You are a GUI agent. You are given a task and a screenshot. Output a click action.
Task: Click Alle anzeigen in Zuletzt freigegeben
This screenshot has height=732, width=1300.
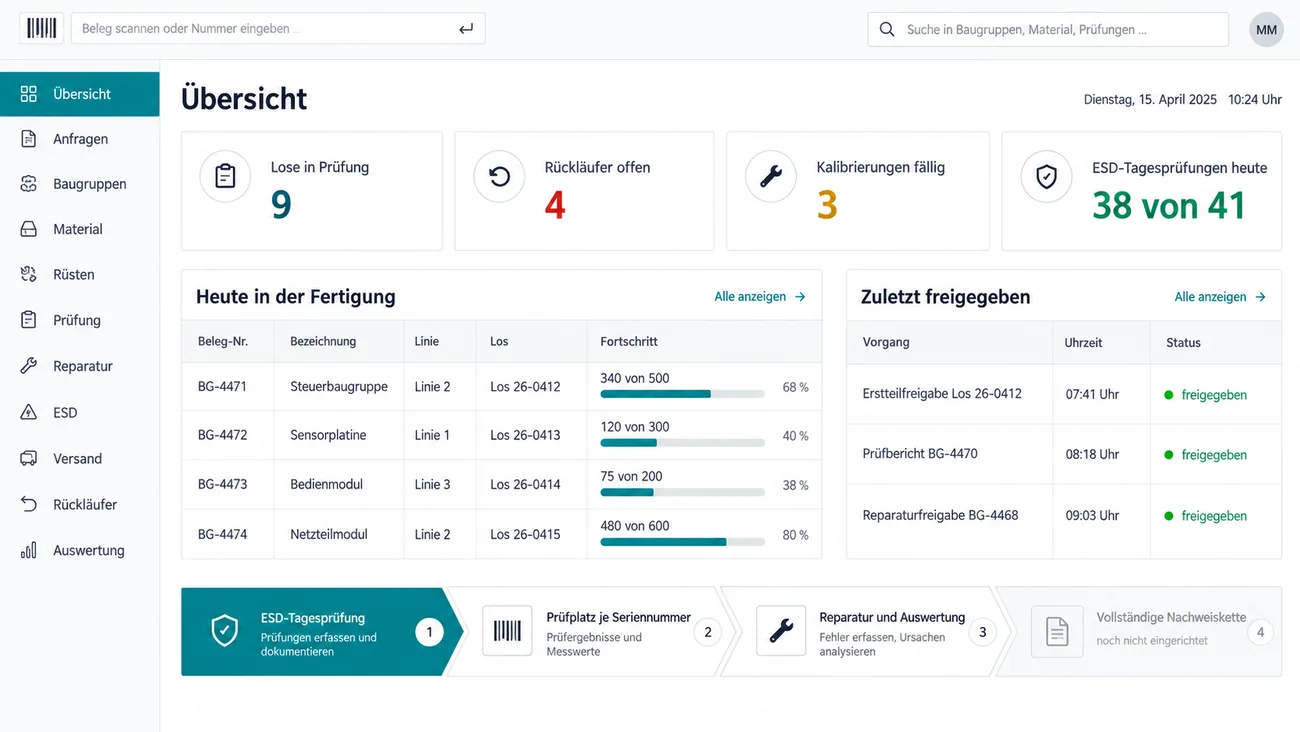click(x=1220, y=297)
